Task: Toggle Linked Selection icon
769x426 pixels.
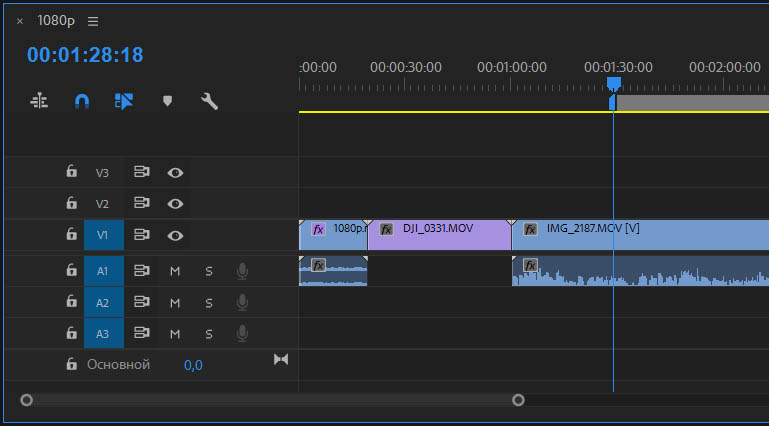Action: click(x=124, y=101)
